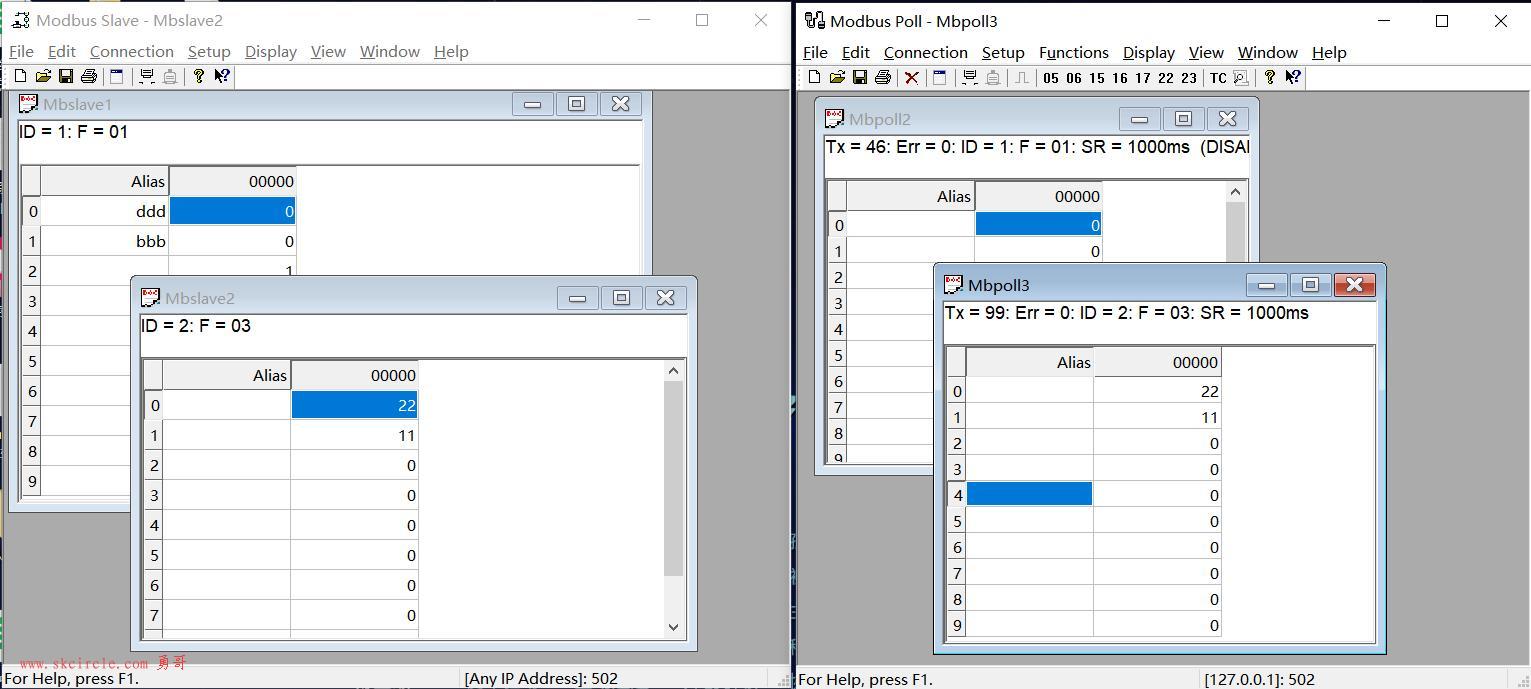Select Mbslave2 cell with value 22
This screenshot has height=689, width=1531.
pos(355,405)
